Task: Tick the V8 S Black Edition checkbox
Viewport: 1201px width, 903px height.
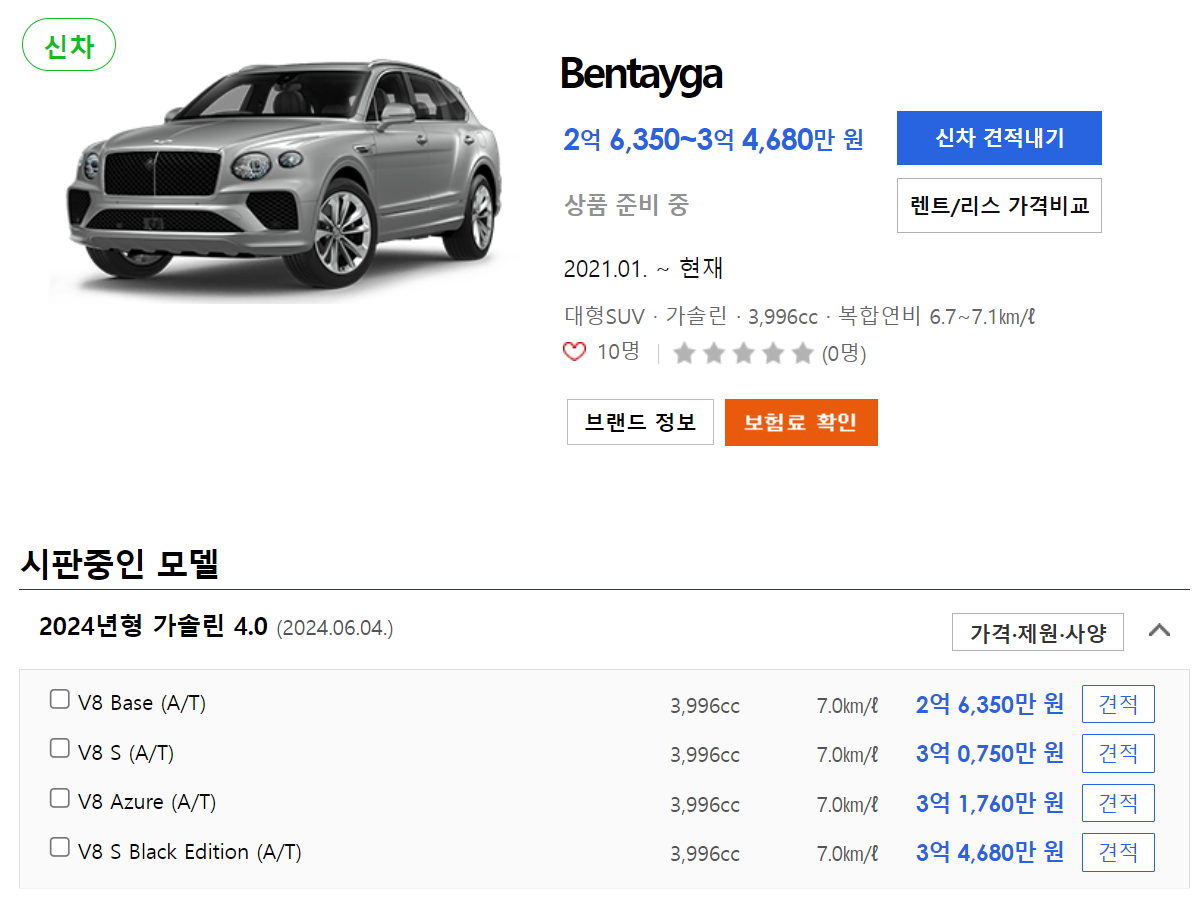Action: tap(60, 848)
